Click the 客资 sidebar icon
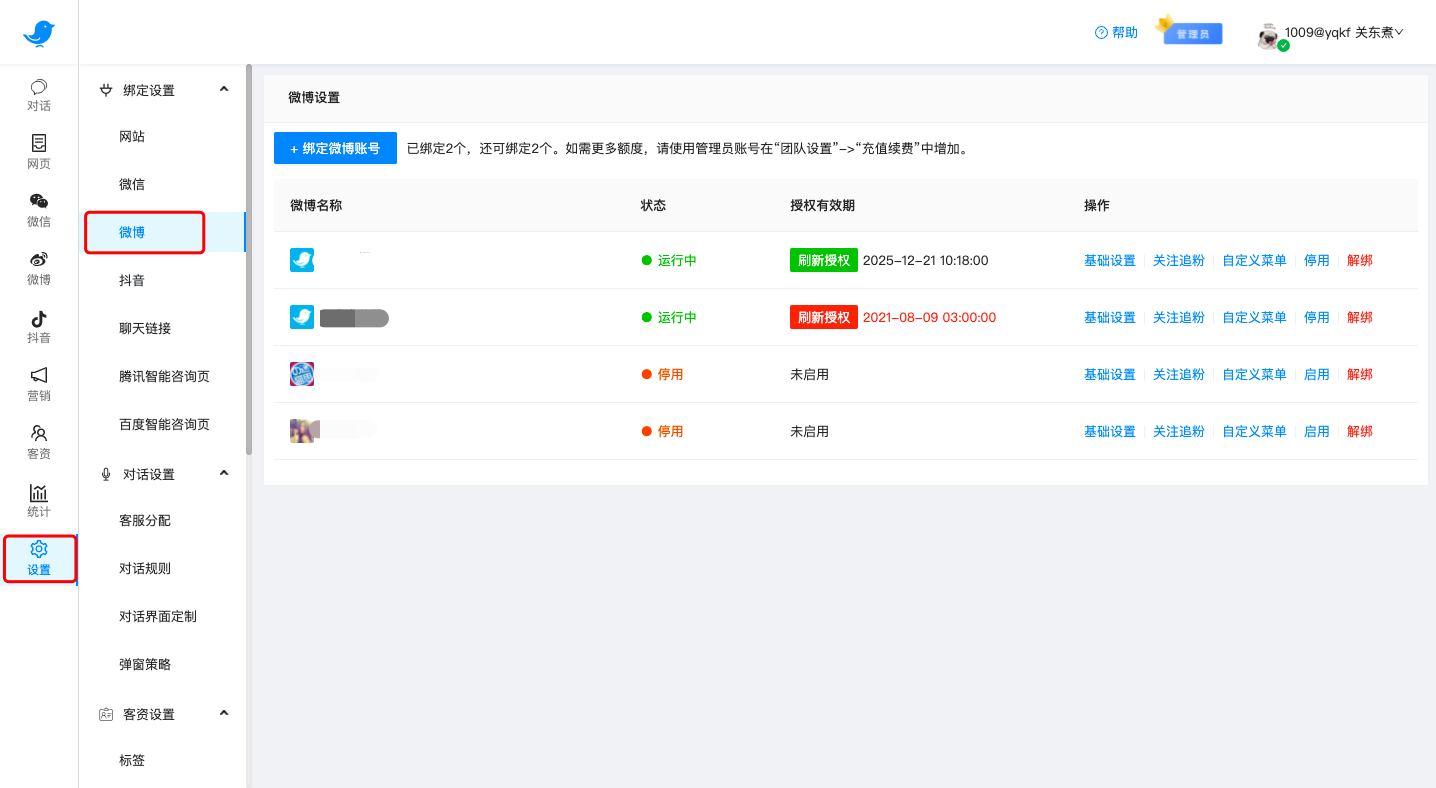The image size is (1436, 788). [x=38, y=443]
